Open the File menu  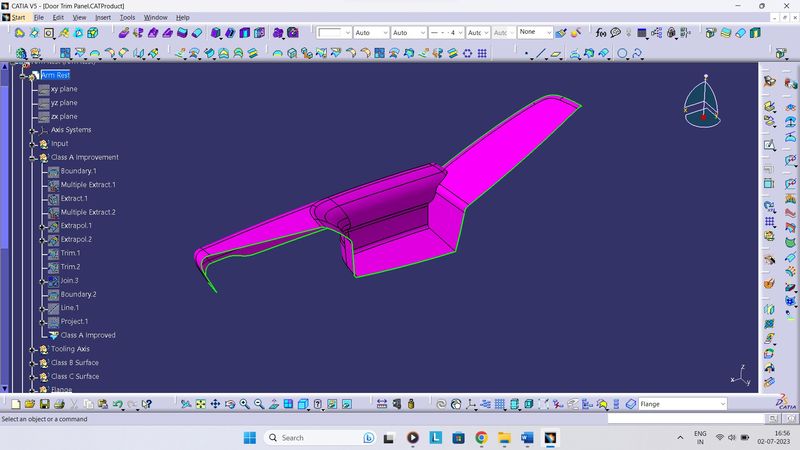(39, 17)
